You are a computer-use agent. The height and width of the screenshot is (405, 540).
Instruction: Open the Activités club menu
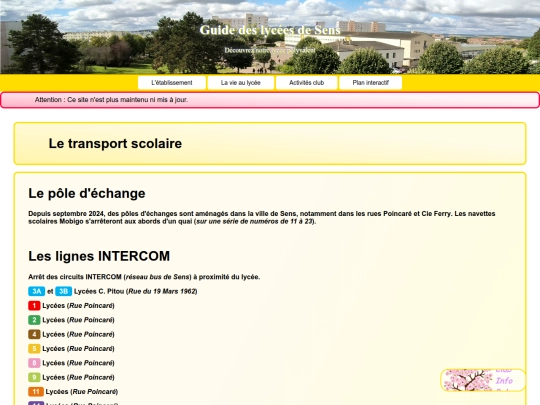click(x=307, y=83)
